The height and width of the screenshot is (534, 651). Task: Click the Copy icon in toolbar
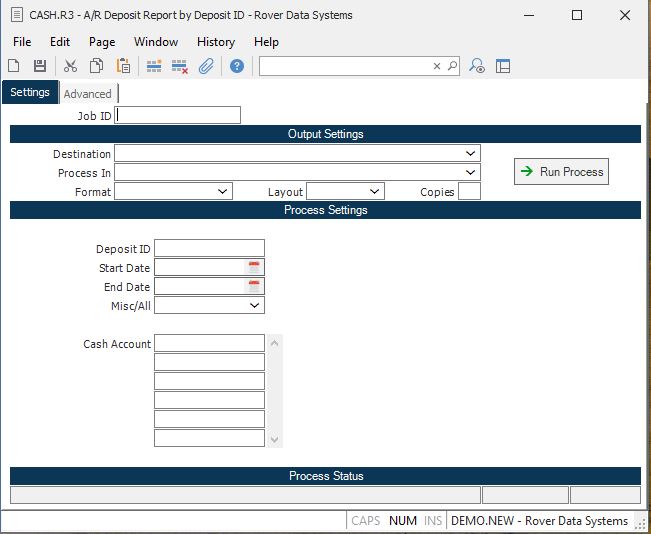point(97,66)
